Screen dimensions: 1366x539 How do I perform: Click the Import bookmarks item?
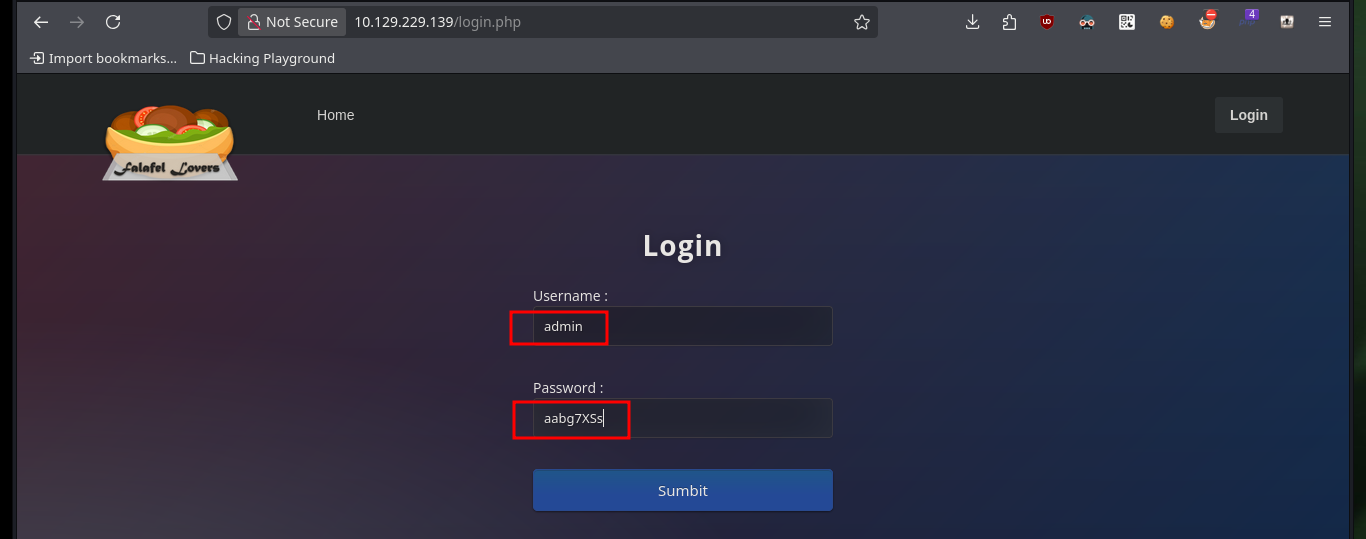point(104,58)
